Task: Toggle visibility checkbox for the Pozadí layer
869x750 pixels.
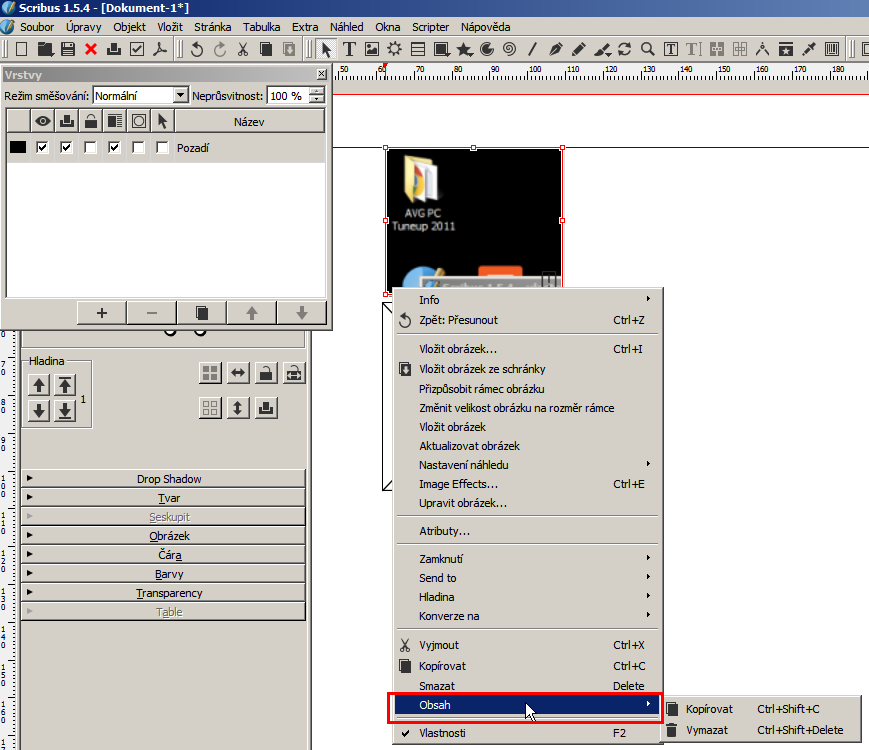Action: [42, 148]
